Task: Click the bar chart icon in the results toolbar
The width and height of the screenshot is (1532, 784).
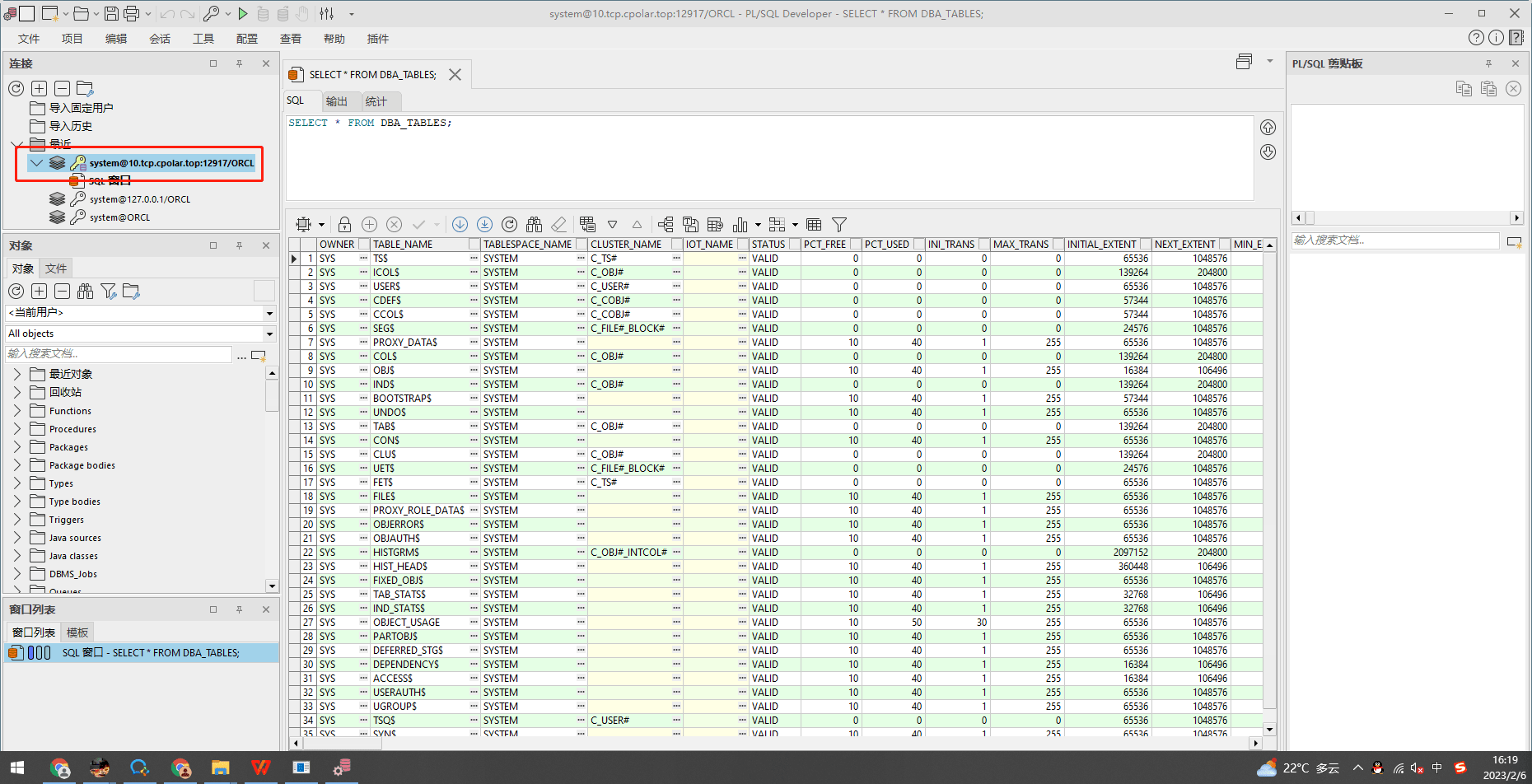Action: click(x=740, y=225)
